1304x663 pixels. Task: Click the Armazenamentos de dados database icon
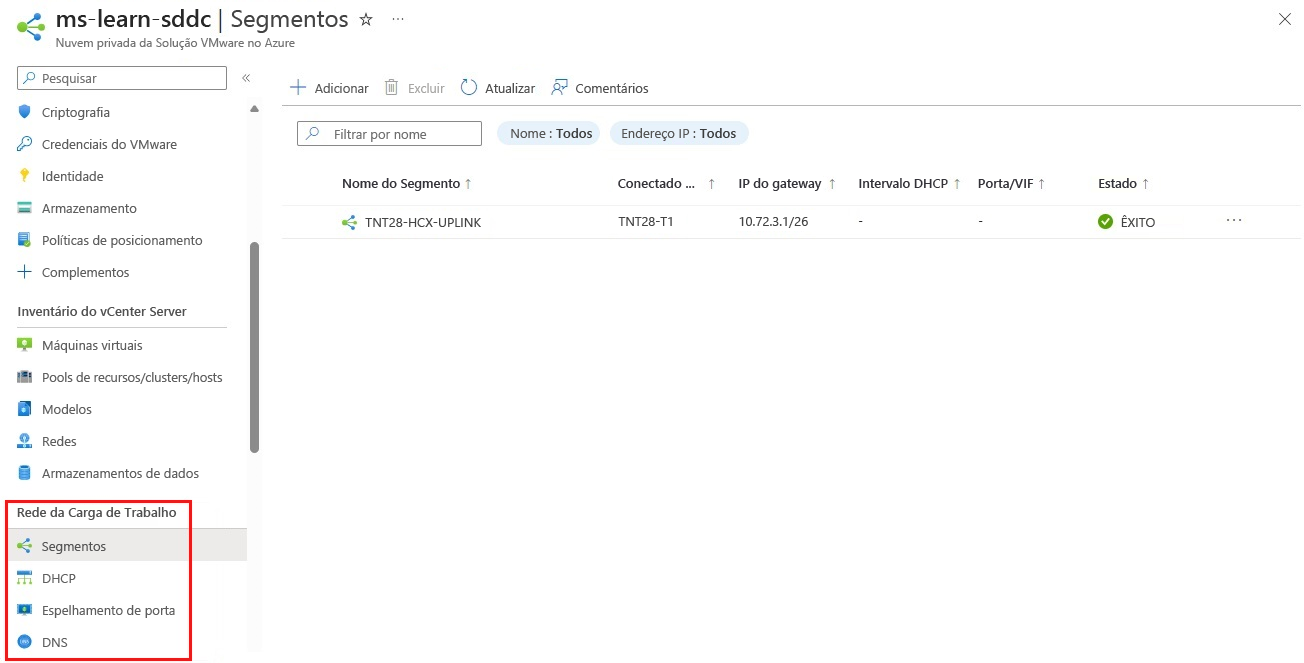point(25,473)
